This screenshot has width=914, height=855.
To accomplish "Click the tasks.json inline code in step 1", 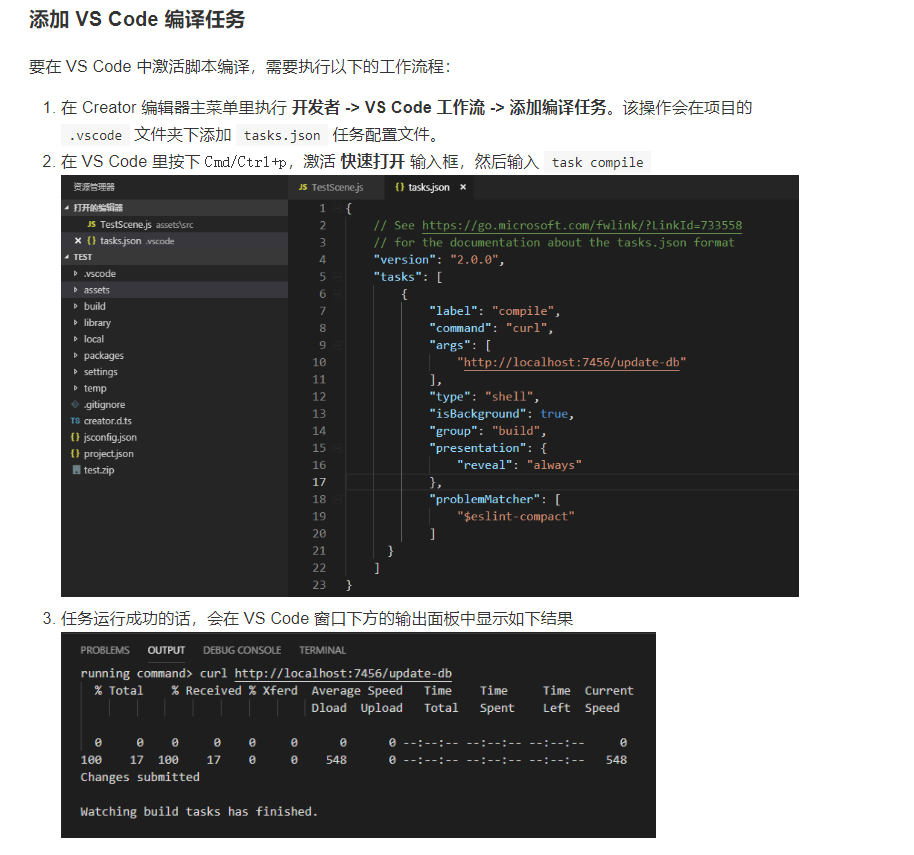I will (282, 135).
